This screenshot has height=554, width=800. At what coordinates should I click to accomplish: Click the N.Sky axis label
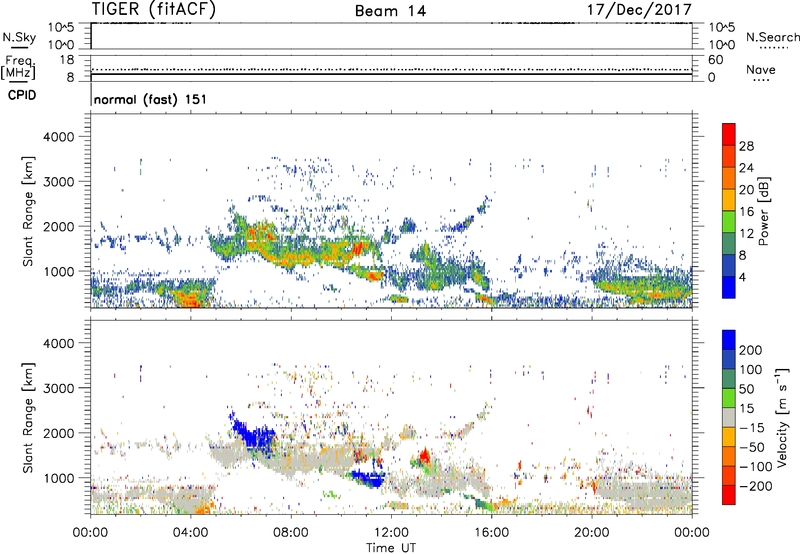(x=19, y=37)
